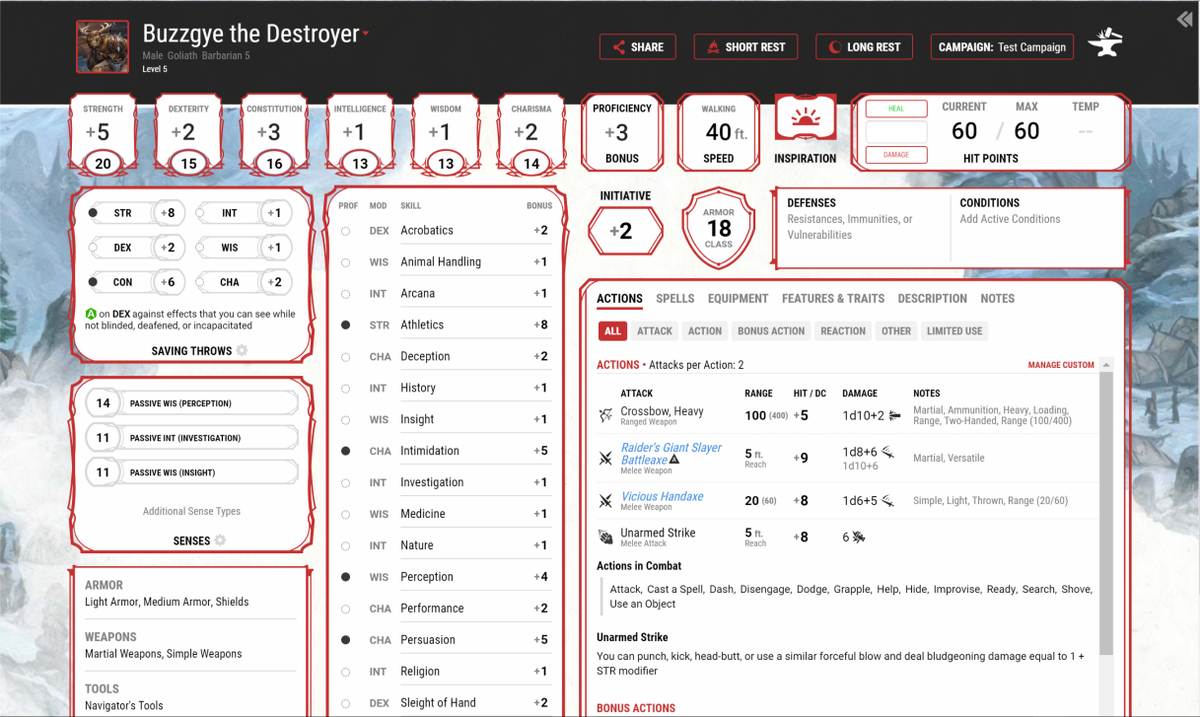Click the Unarmed Strike fist icon
This screenshot has width=1200, height=717.
[x=605, y=537]
